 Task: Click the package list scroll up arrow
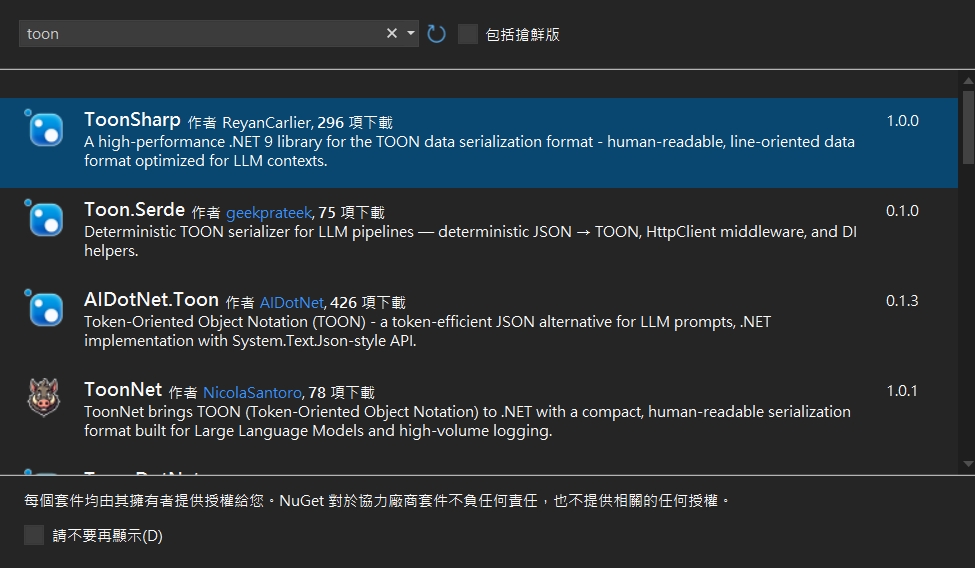click(968, 81)
